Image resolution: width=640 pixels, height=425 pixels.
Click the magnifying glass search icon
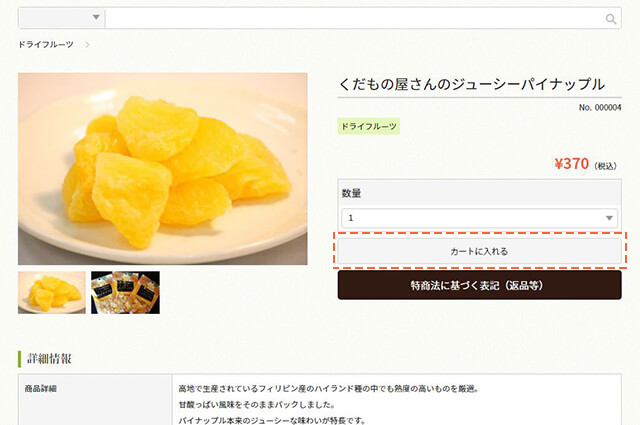(x=611, y=19)
